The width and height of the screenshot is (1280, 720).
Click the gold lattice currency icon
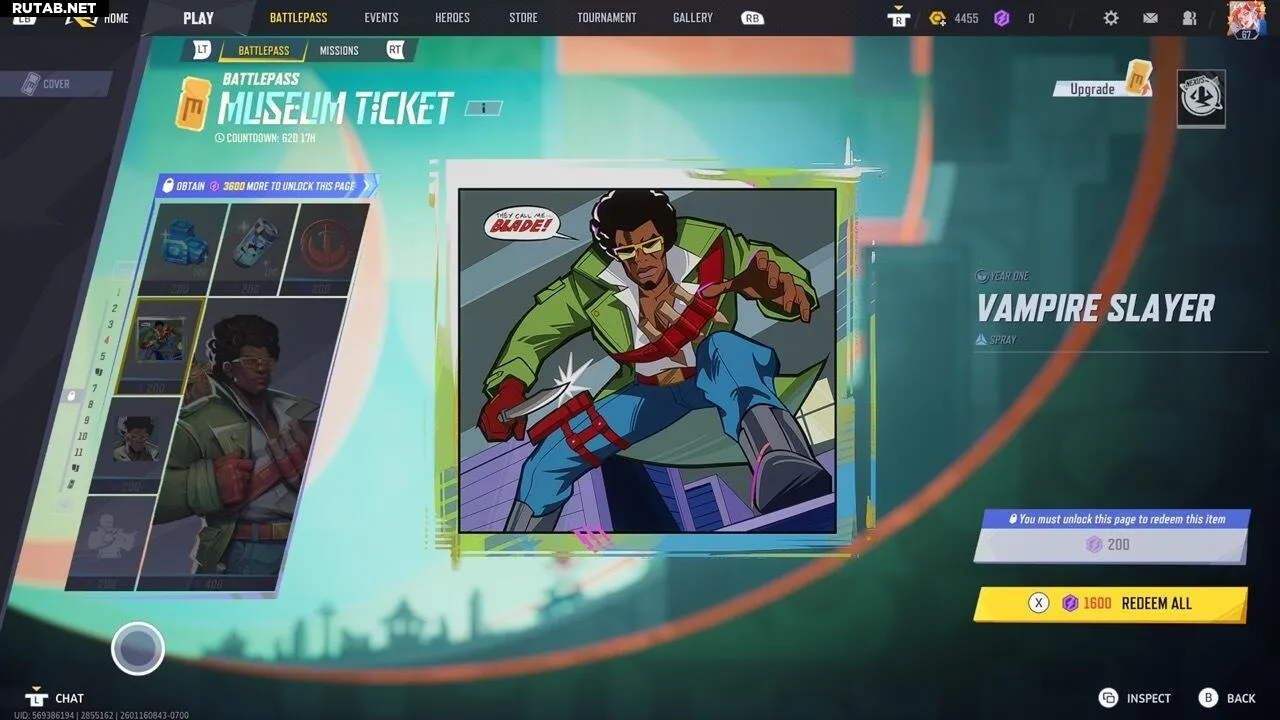tap(937, 18)
